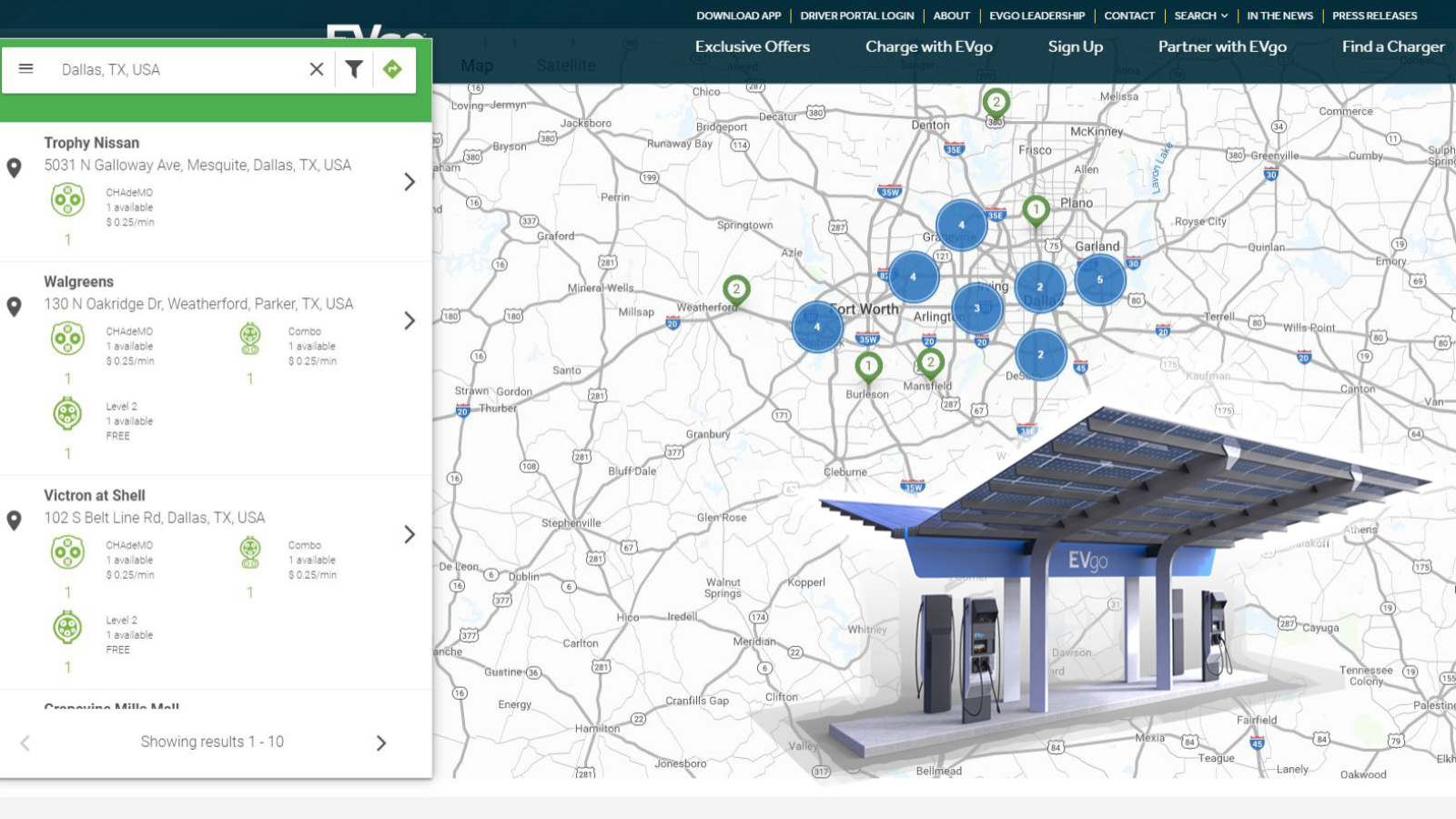Image resolution: width=1456 pixels, height=819 pixels.
Task: Open the hamburger menu in search box
Action: [x=26, y=69]
